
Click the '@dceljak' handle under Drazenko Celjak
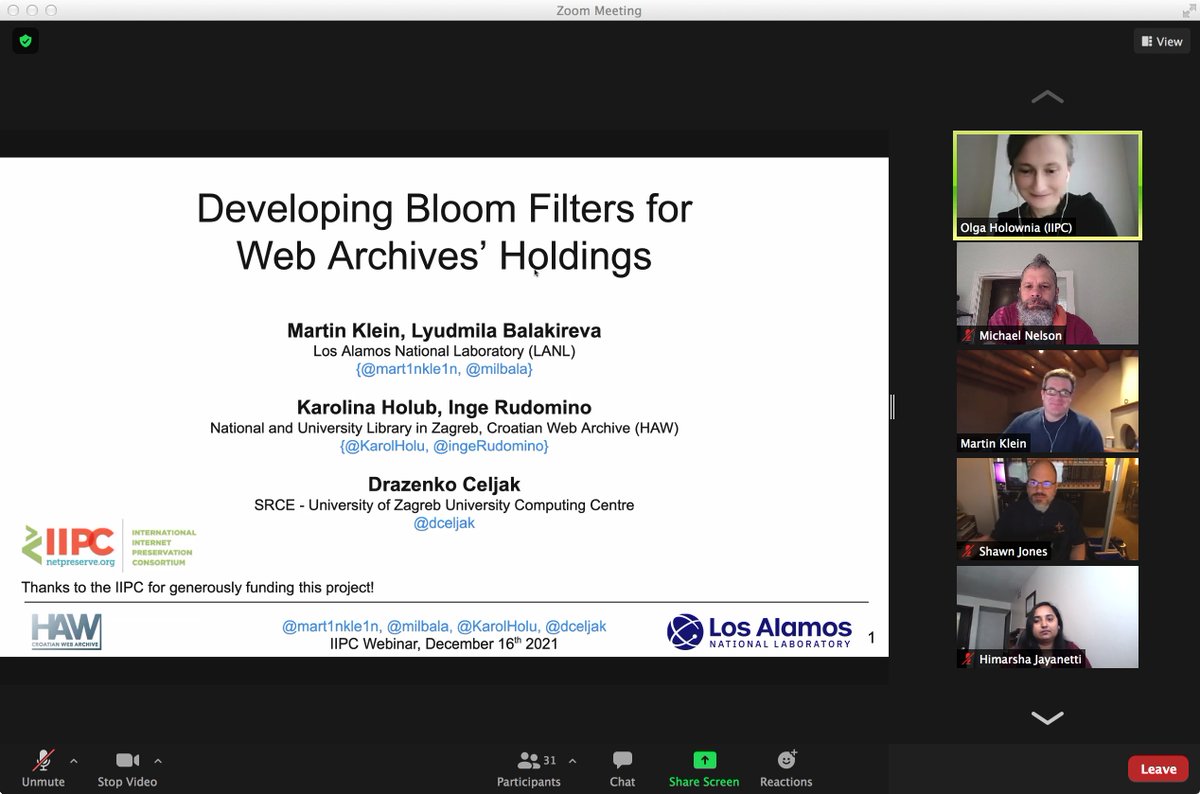[444, 523]
